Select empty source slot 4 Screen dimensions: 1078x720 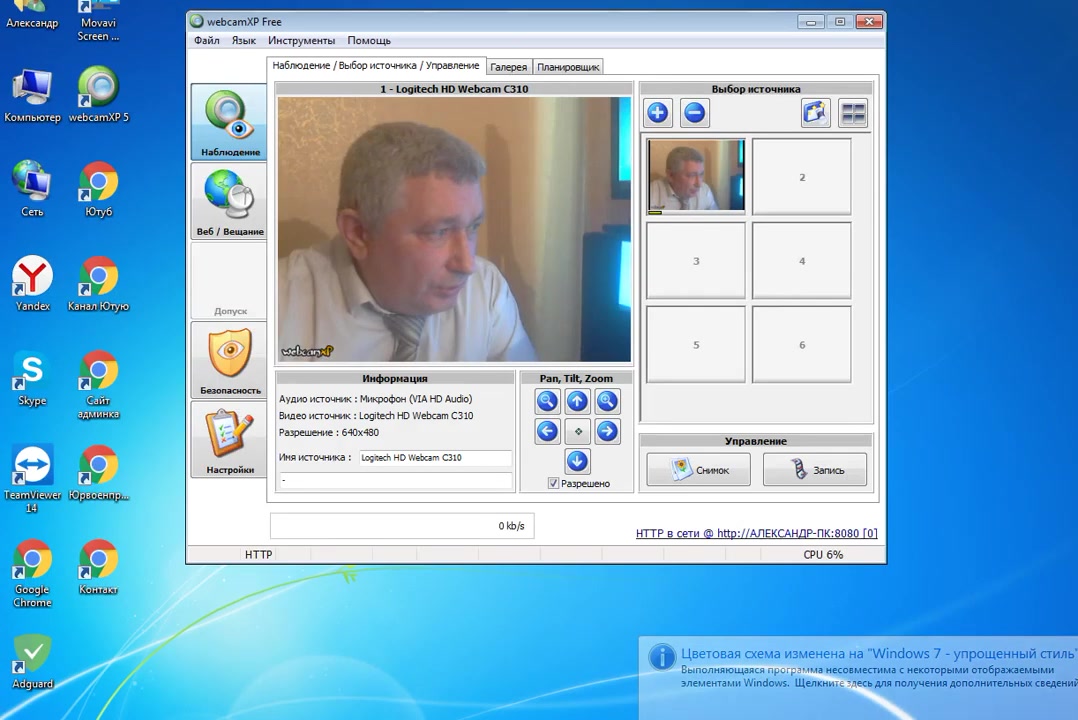pyautogui.click(x=802, y=261)
